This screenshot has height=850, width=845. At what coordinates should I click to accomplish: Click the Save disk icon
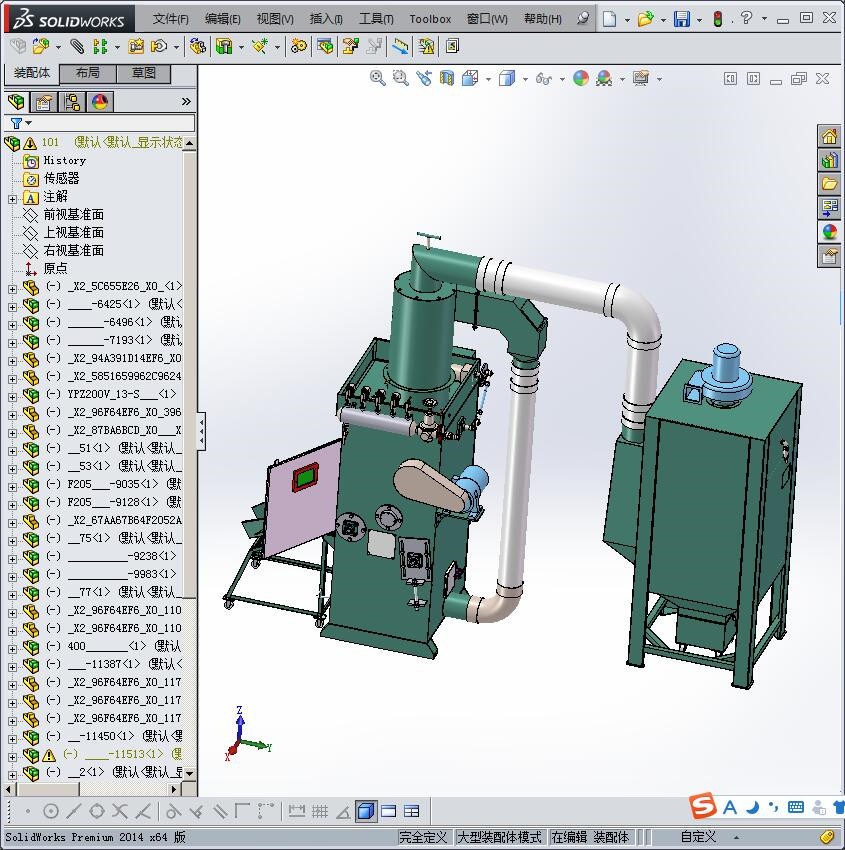681,19
